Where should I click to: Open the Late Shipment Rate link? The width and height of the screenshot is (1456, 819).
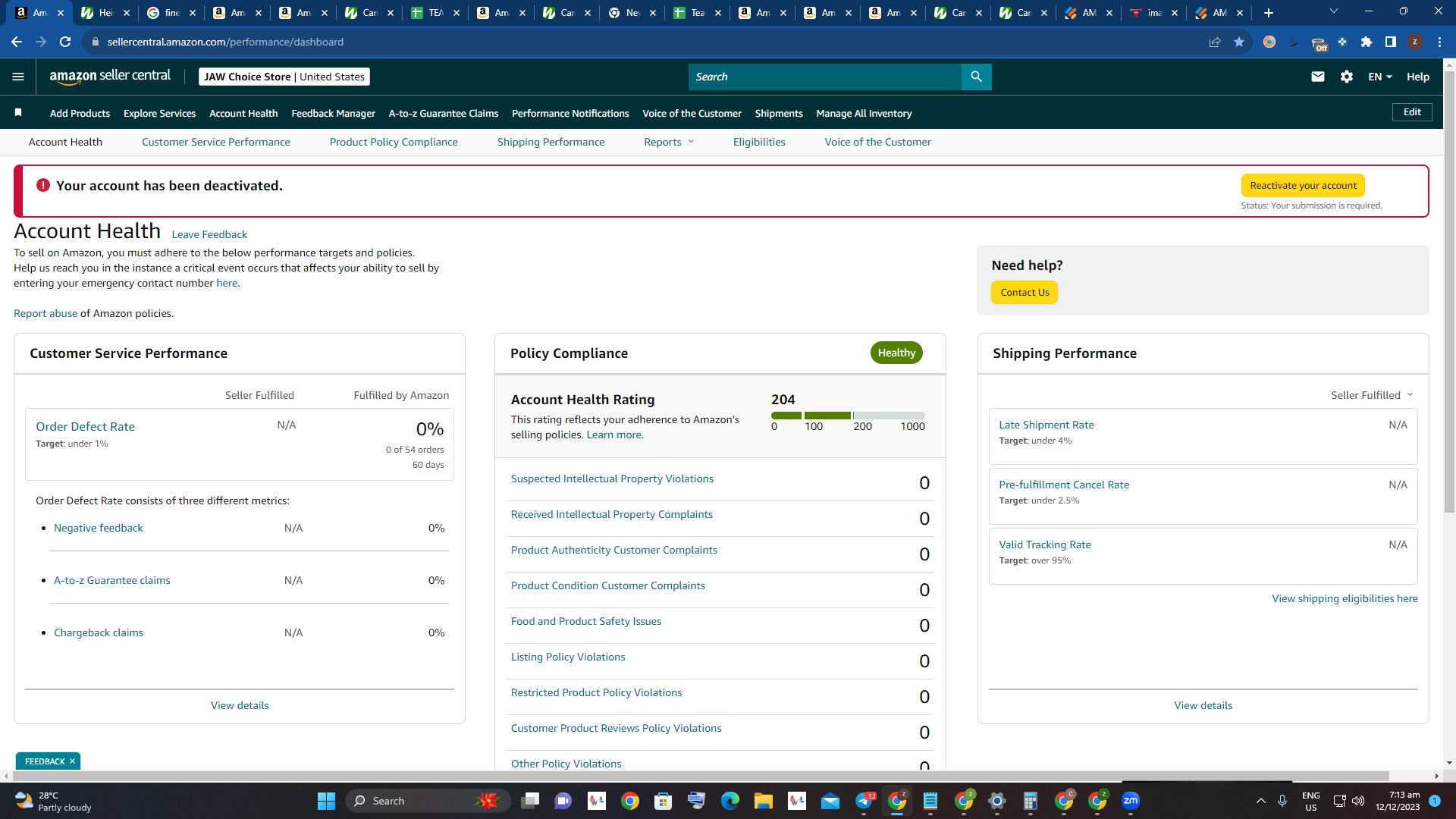pyautogui.click(x=1046, y=425)
